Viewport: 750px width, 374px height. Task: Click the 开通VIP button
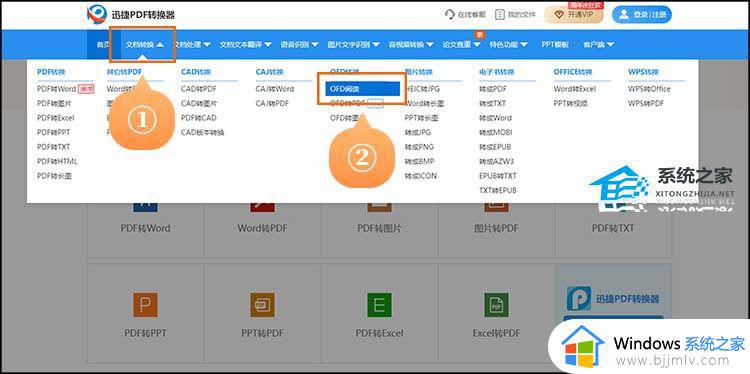574,14
